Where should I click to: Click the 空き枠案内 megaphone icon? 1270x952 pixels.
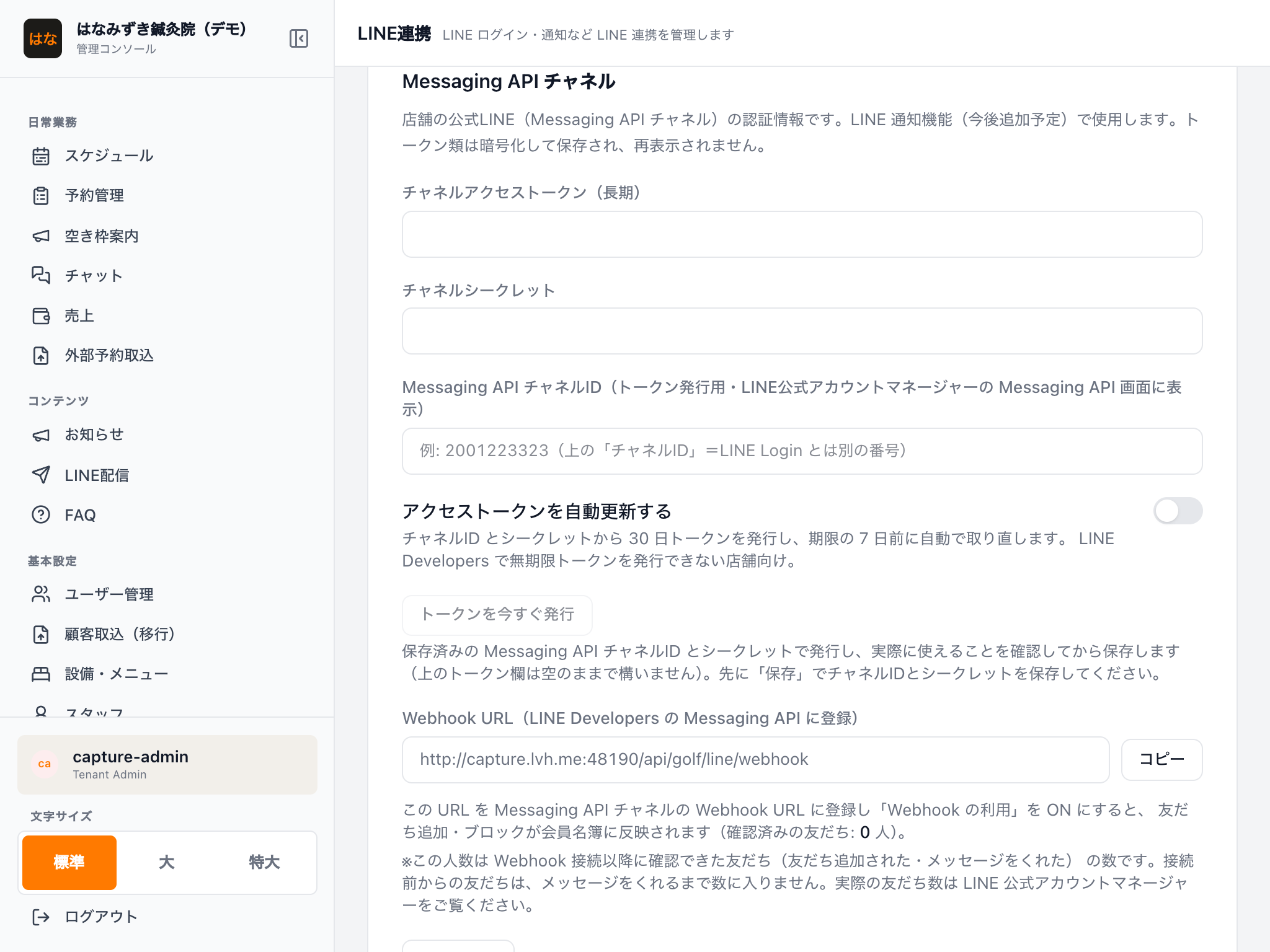point(41,236)
